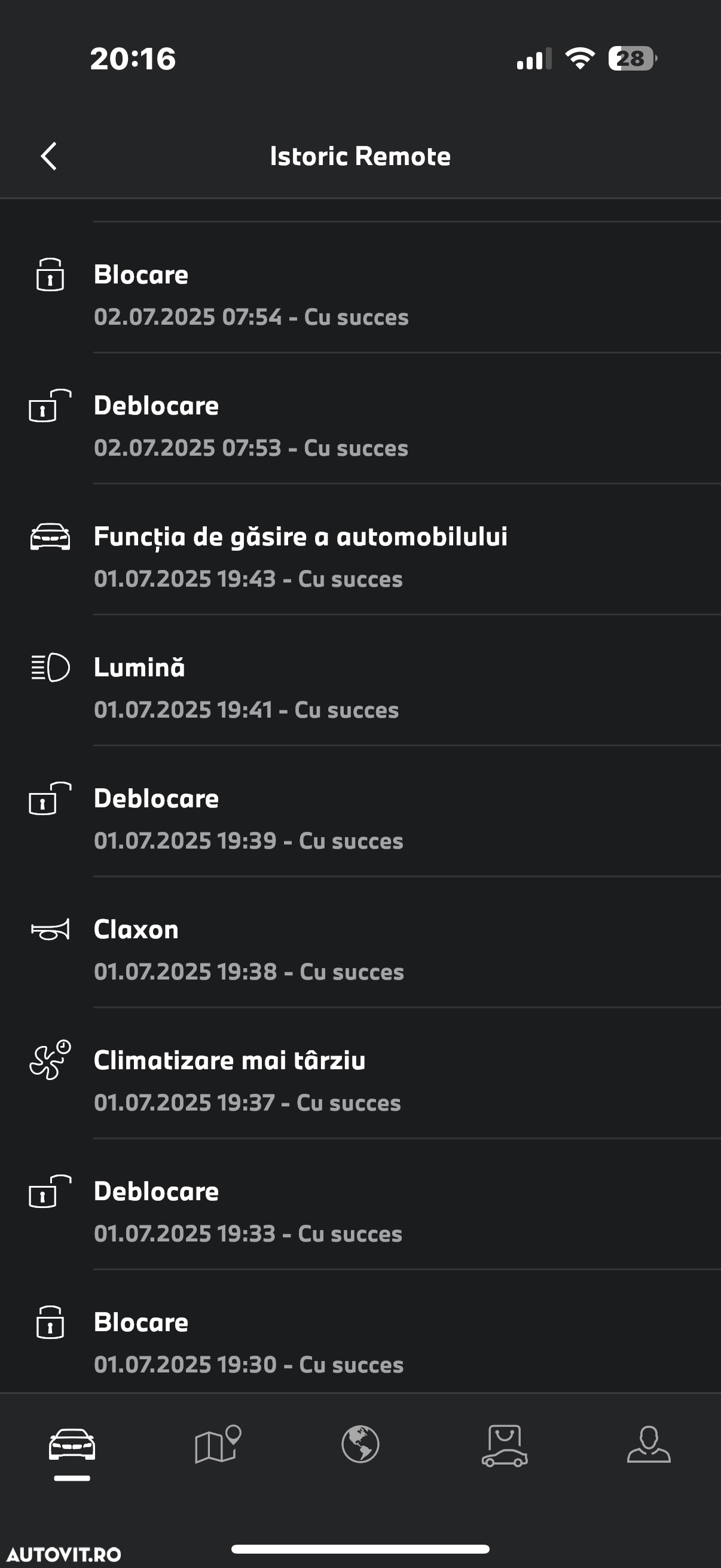Open the vehicle tab icon
The image size is (721, 1568).
pos(72,1444)
